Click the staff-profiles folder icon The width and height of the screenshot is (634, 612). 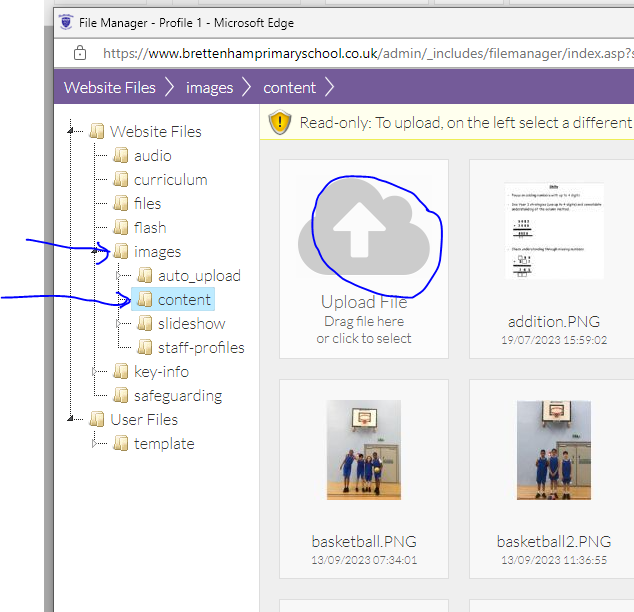[x=144, y=347]
